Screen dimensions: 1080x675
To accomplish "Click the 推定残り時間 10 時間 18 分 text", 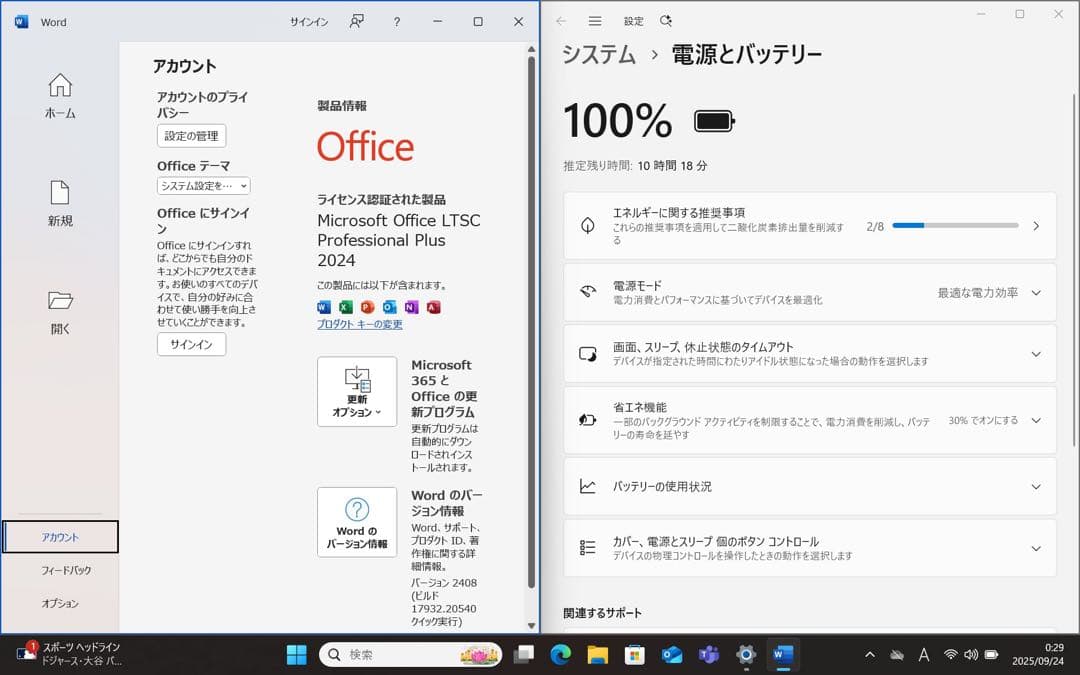I will [x=635, y=166].
